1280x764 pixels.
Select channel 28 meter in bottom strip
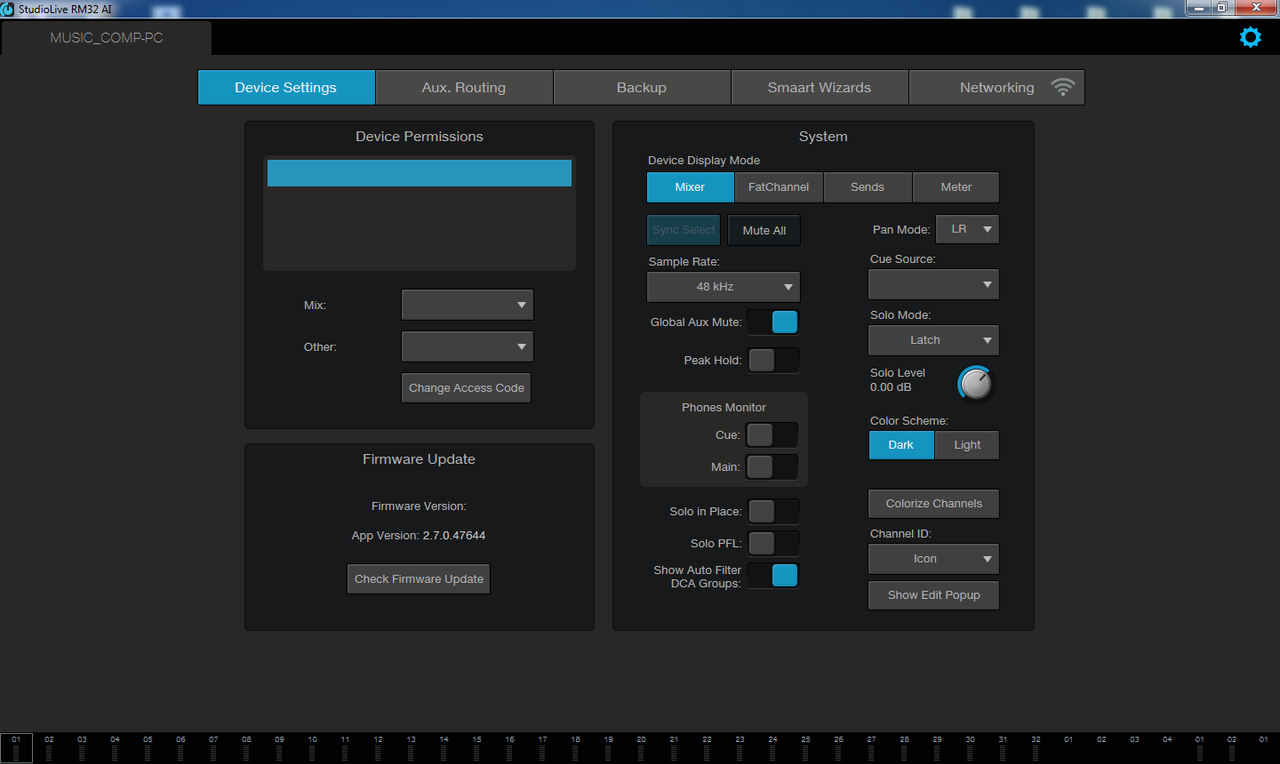(x=904, y=748)
